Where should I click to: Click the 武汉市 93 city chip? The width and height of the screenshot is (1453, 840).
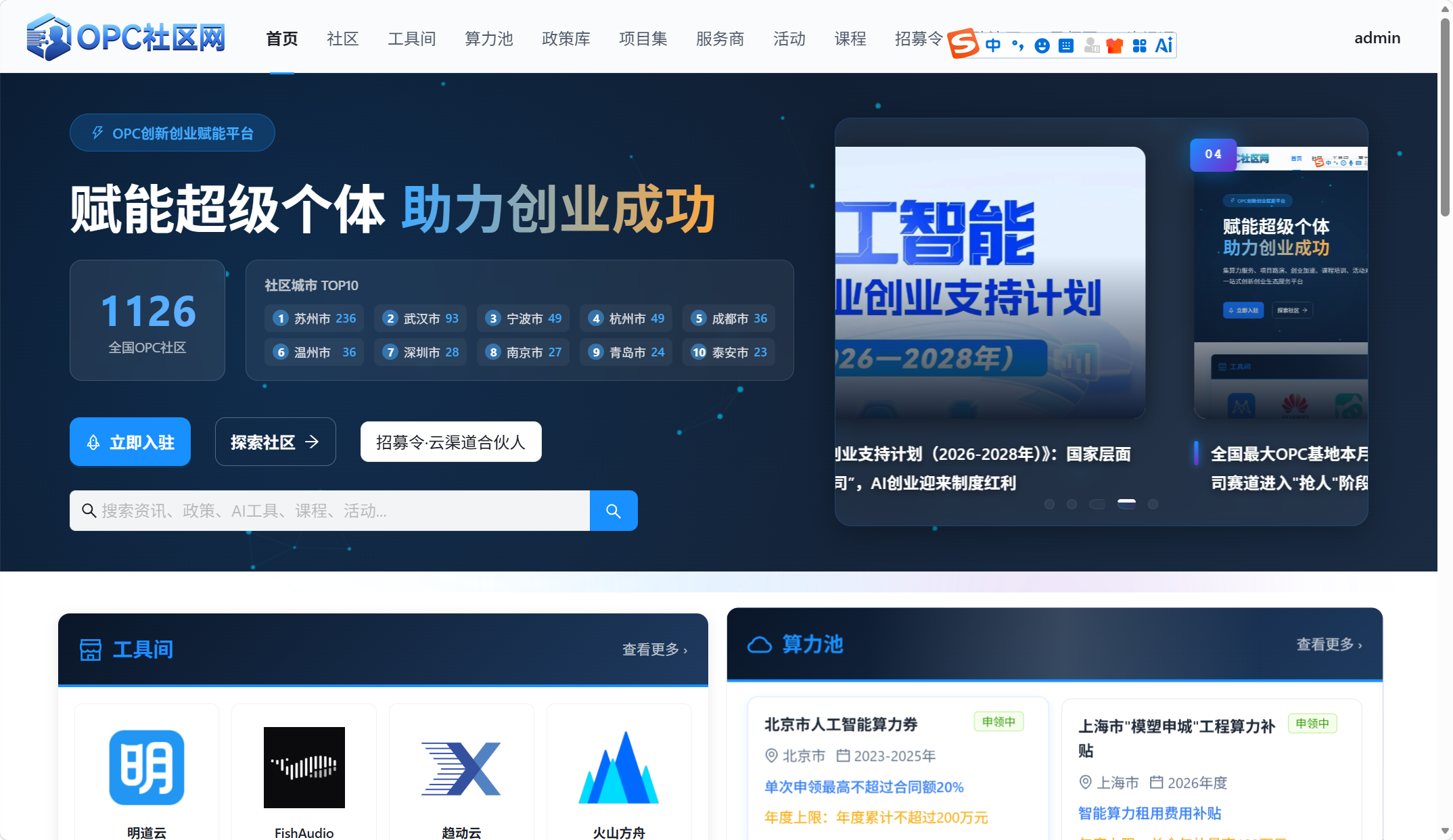click(421, 319)
